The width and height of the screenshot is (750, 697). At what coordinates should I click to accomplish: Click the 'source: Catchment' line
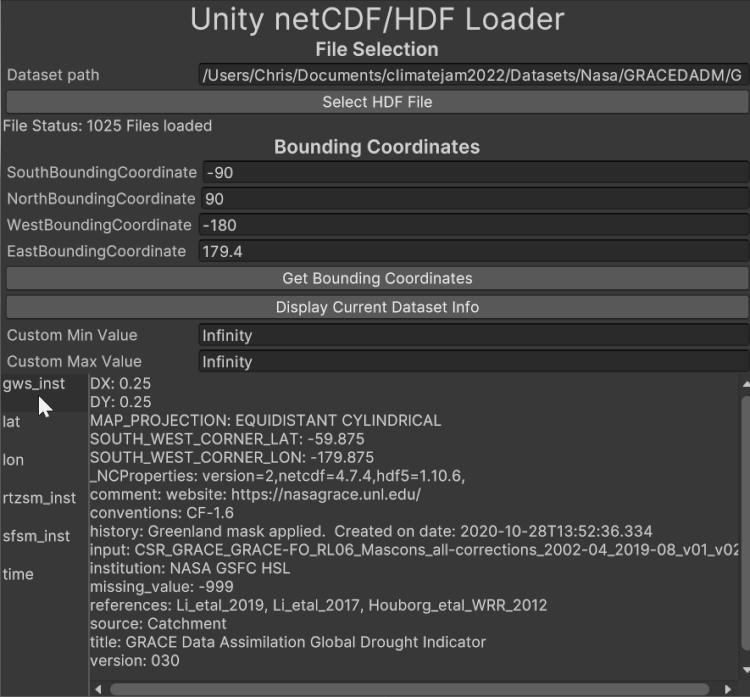click(158, 624)
